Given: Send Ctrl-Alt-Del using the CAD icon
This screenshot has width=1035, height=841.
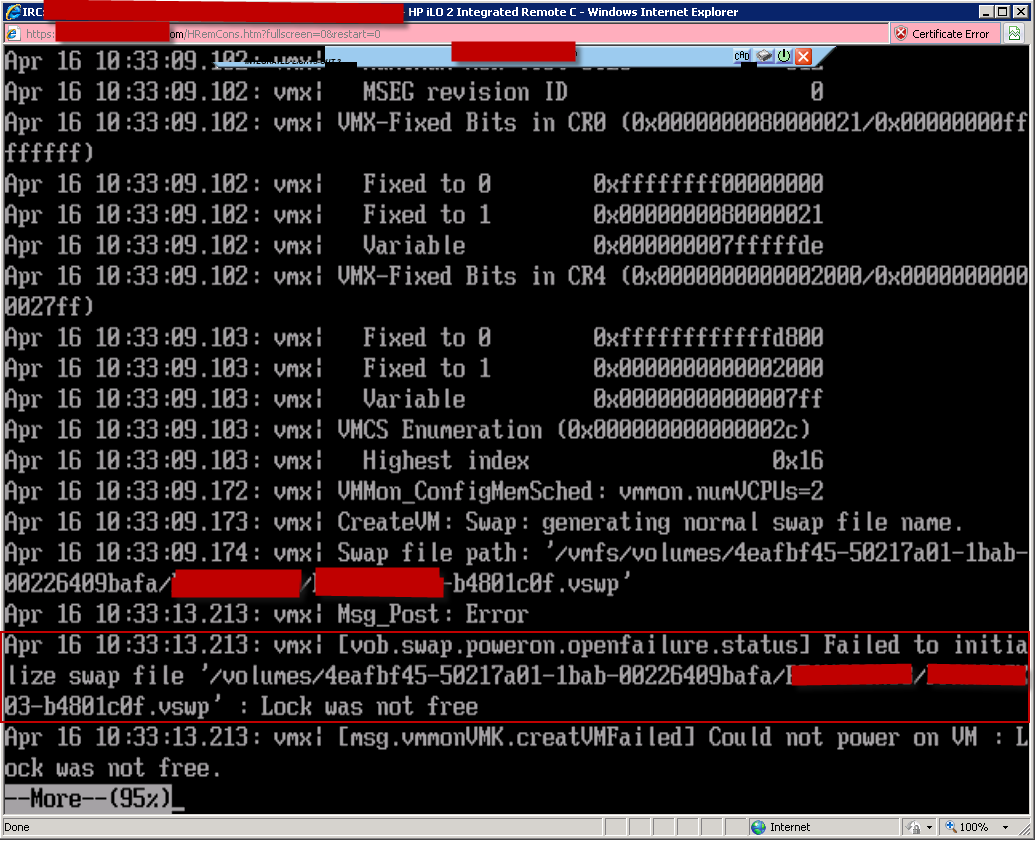Looking at the screenshot, I should tap(742, 57).
